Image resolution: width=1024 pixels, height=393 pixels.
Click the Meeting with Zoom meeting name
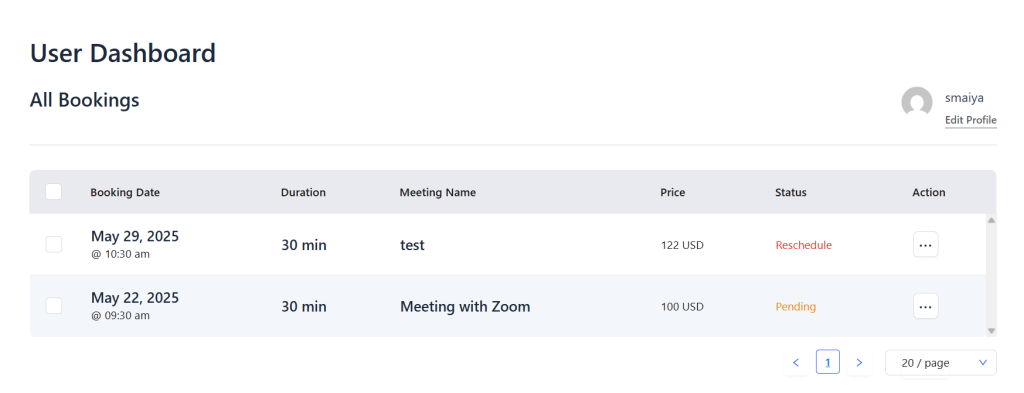(465, 307)
